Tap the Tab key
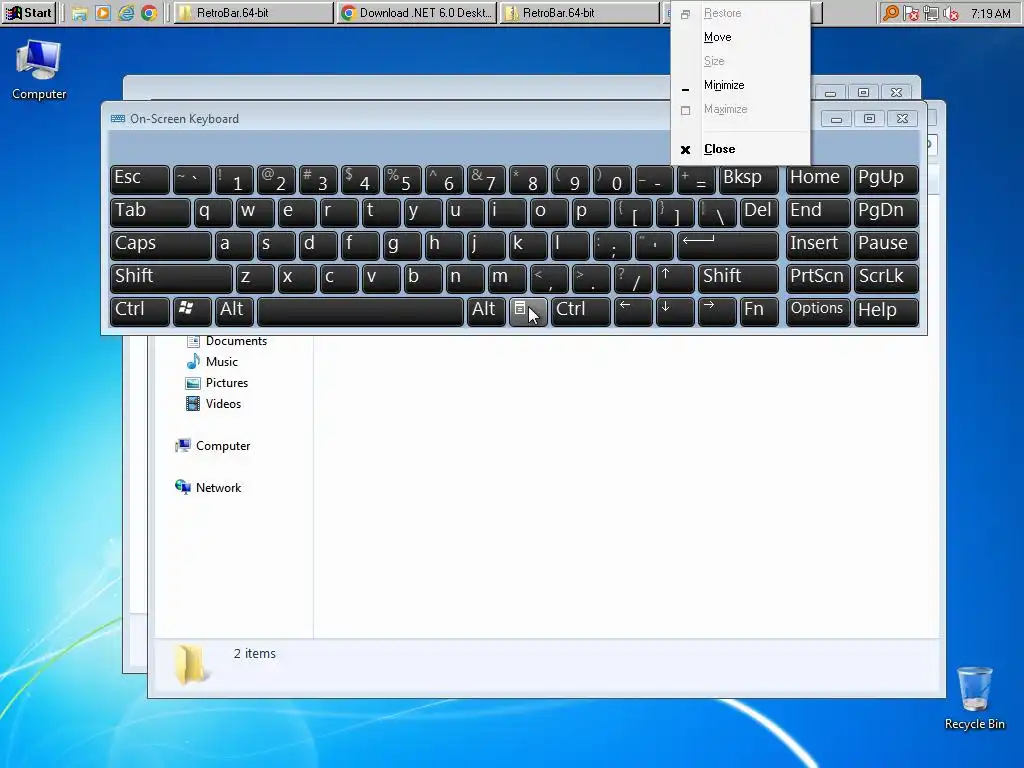 [x=150, y=212]
